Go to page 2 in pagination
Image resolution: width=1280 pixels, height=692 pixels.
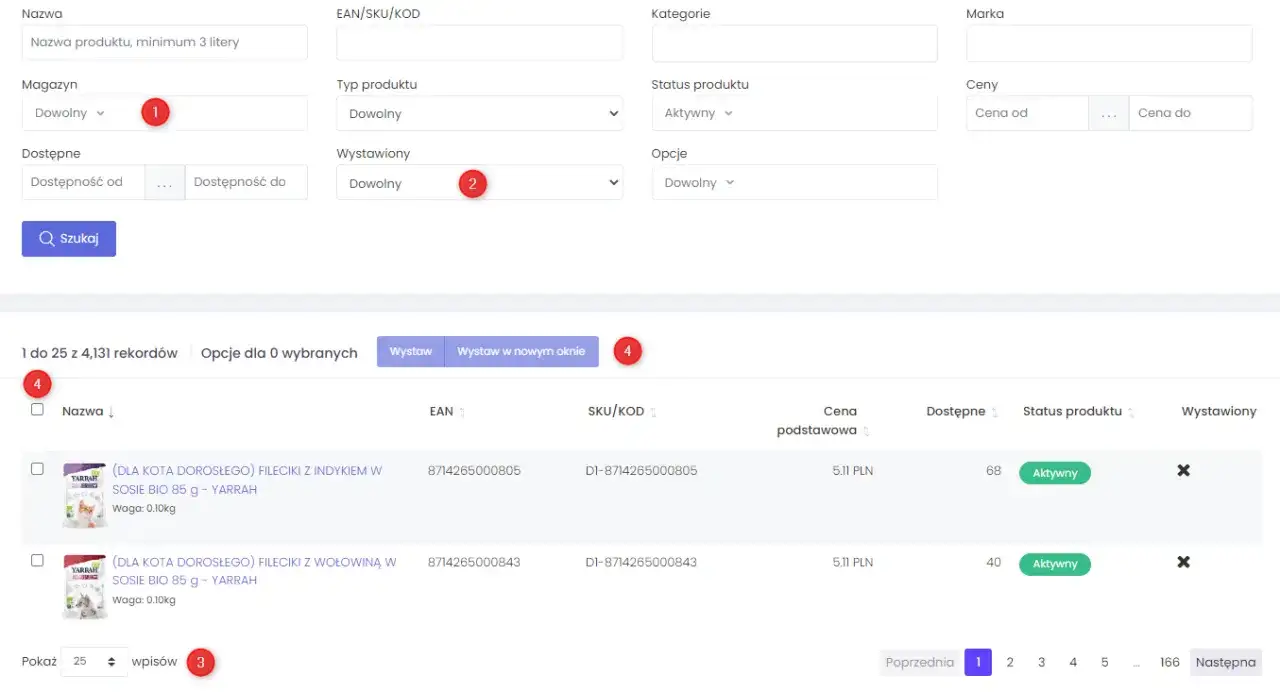1010,662
